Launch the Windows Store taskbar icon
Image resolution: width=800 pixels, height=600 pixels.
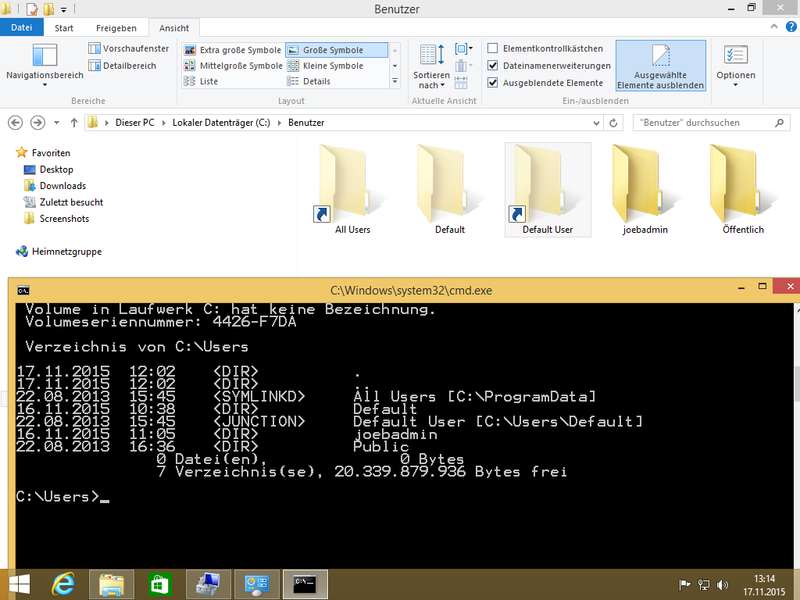[x=157, y=584]
